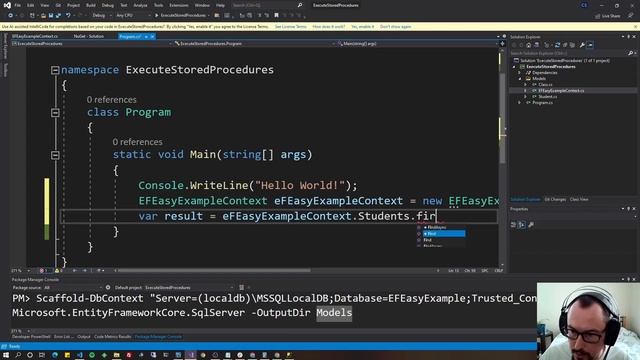This screenshot has width=640, height=360.
Task: Click the Visual Studio taskbar icon
Action: pos(191,355)
